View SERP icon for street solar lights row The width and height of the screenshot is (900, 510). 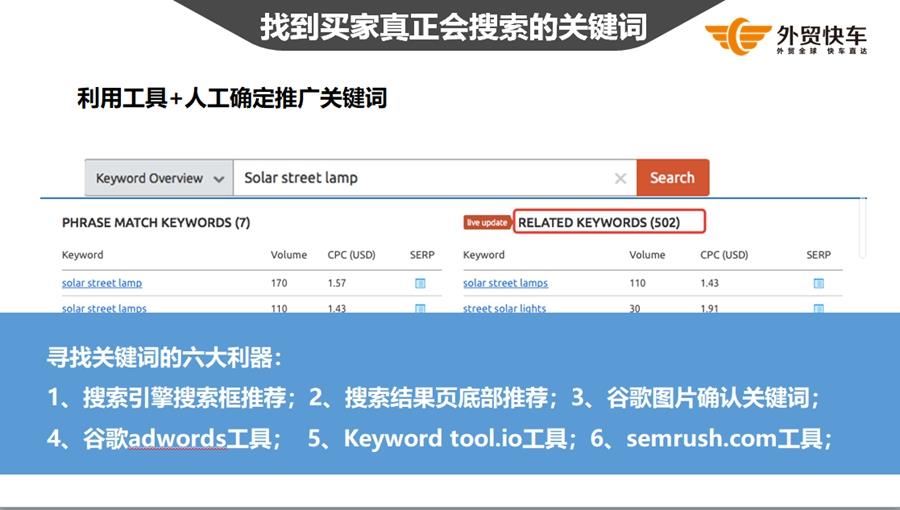818,308
